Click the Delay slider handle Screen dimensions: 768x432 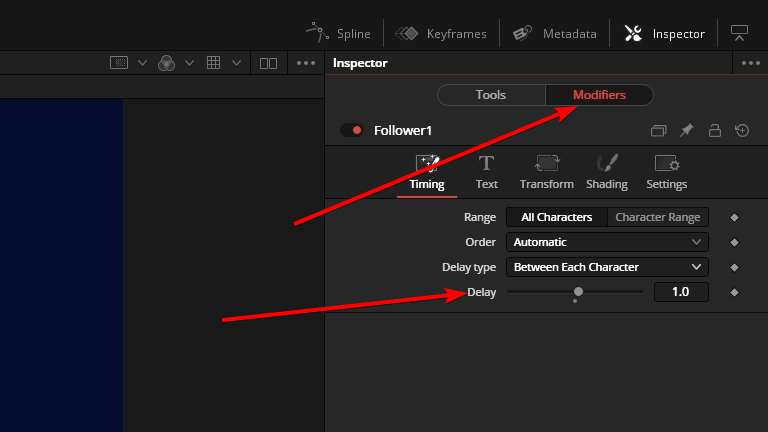(x=578, y=291)
